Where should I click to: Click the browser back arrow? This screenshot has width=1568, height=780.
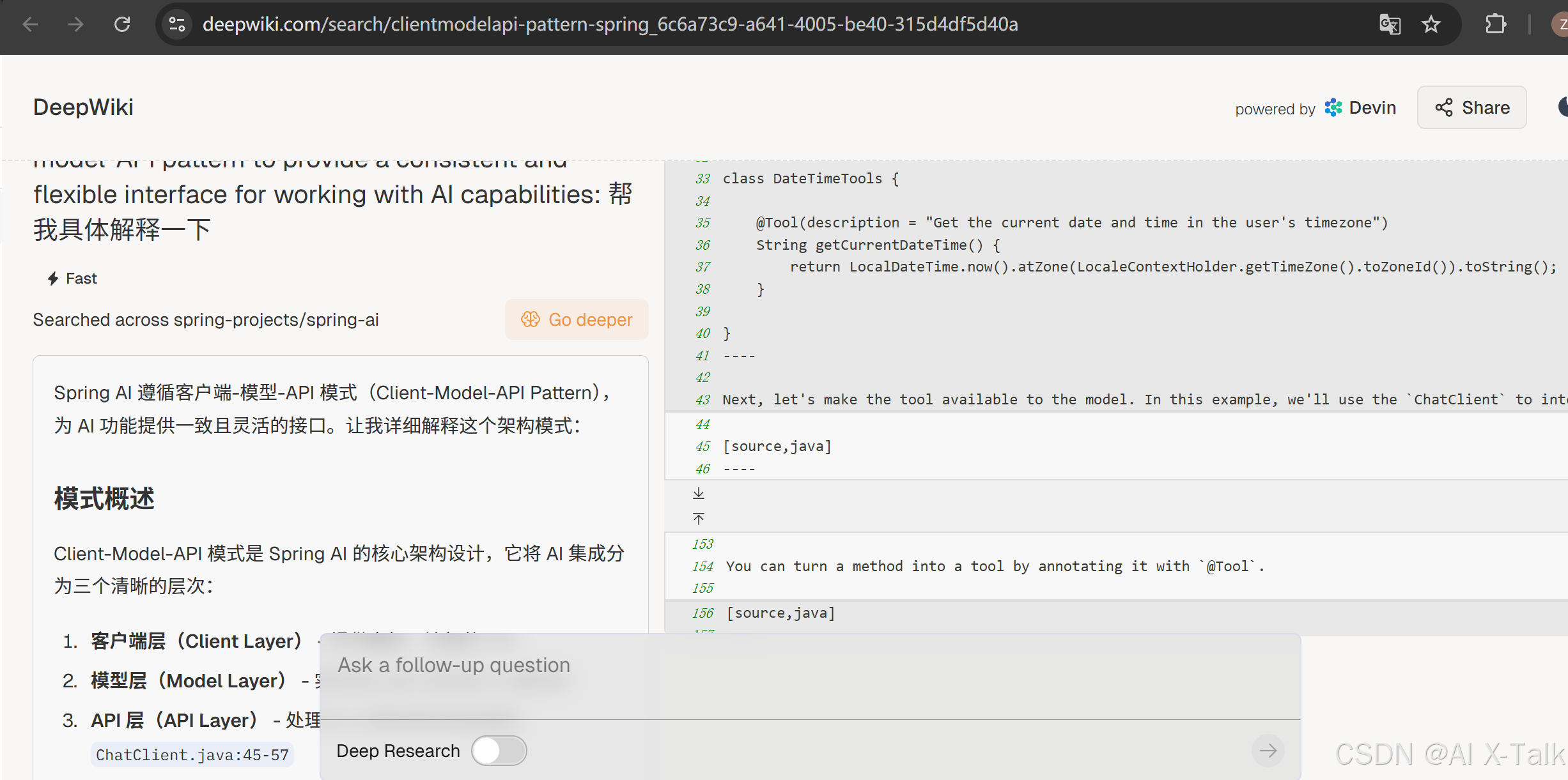30,24
